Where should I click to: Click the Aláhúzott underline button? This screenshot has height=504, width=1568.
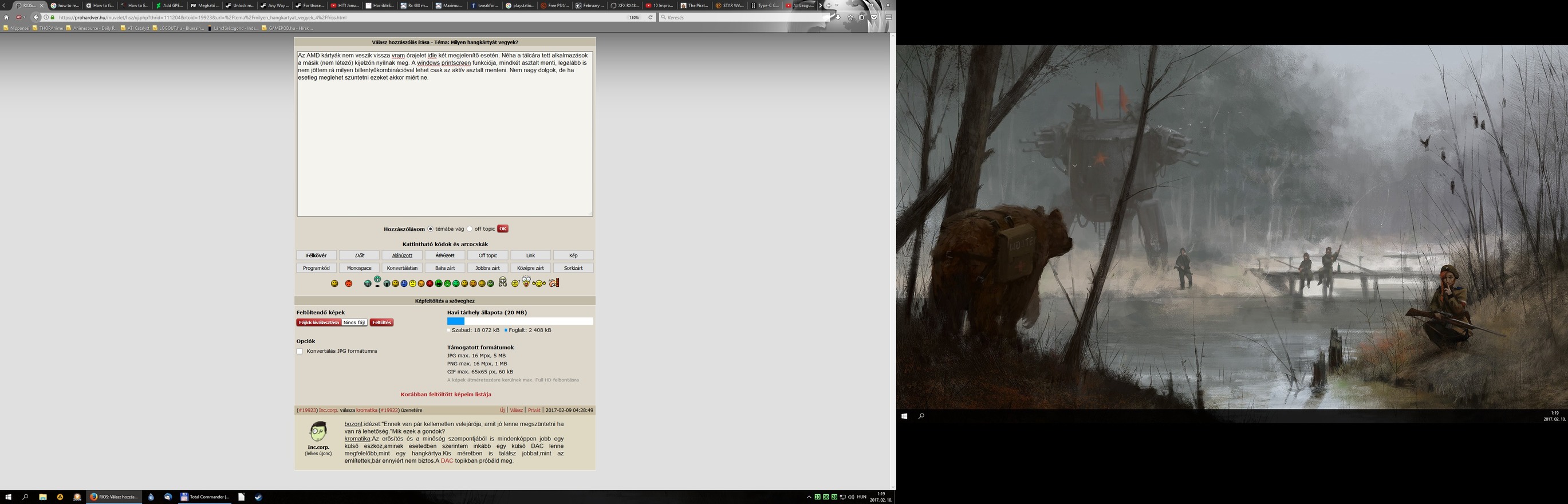pyautogui.click(x=402, y=255)
